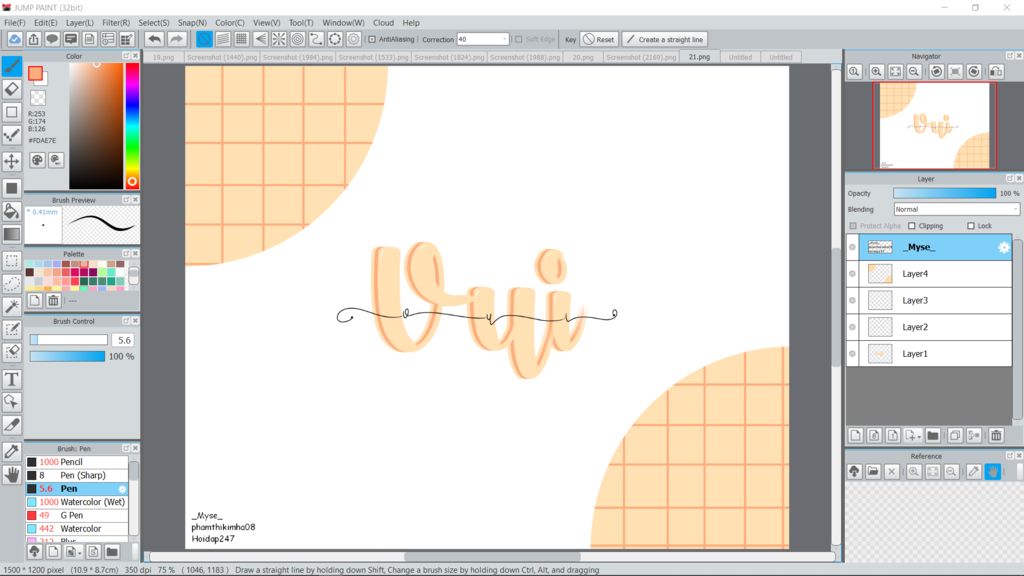Select the Brush tool in left toolbar
This screenshot has height=576, width=1024.
click(x=12, y=66)
